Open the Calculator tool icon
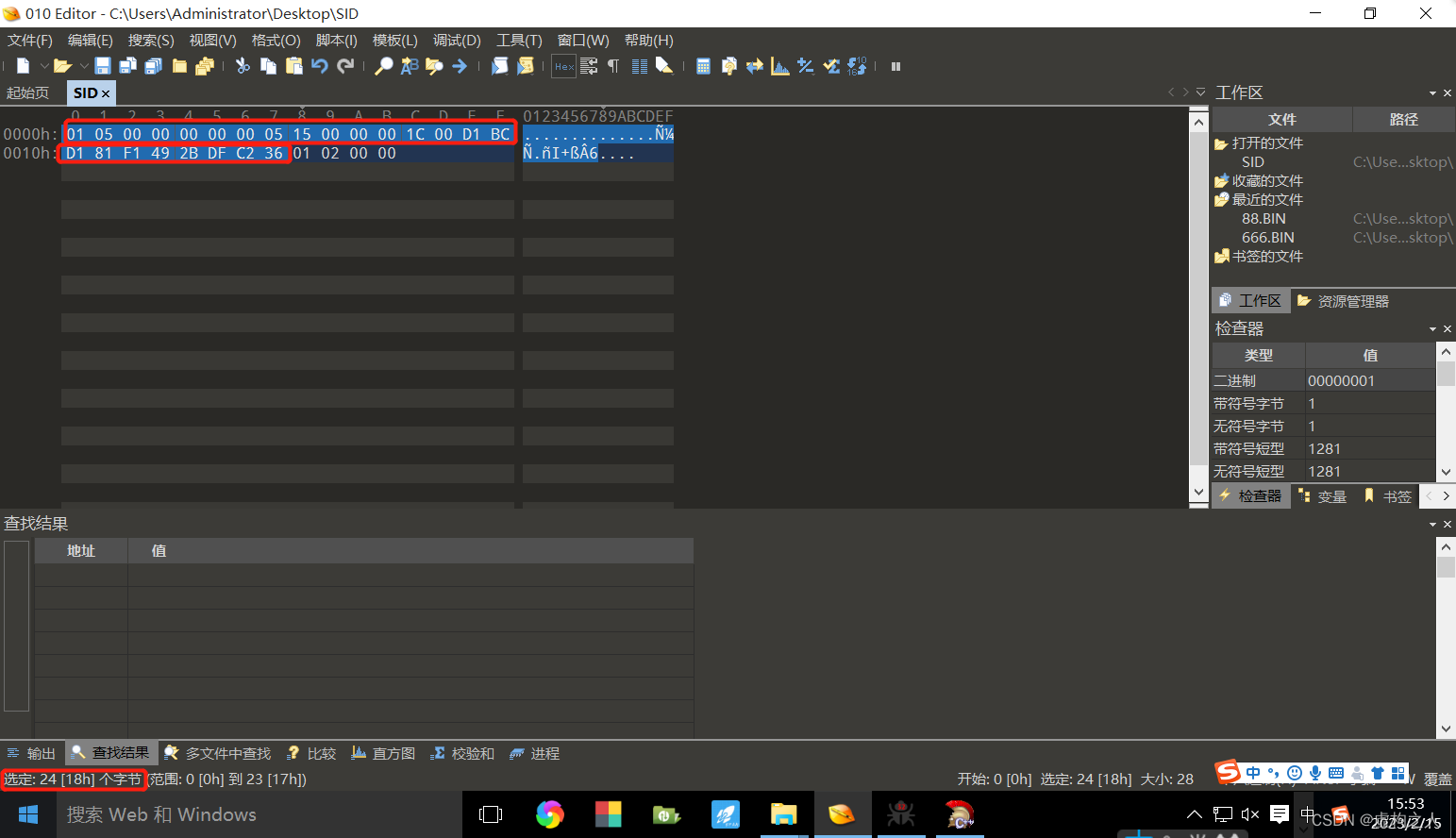Image resolution: width=1456 pixels, height=838 pixels. pyautogui.click(x=703, y=66)
